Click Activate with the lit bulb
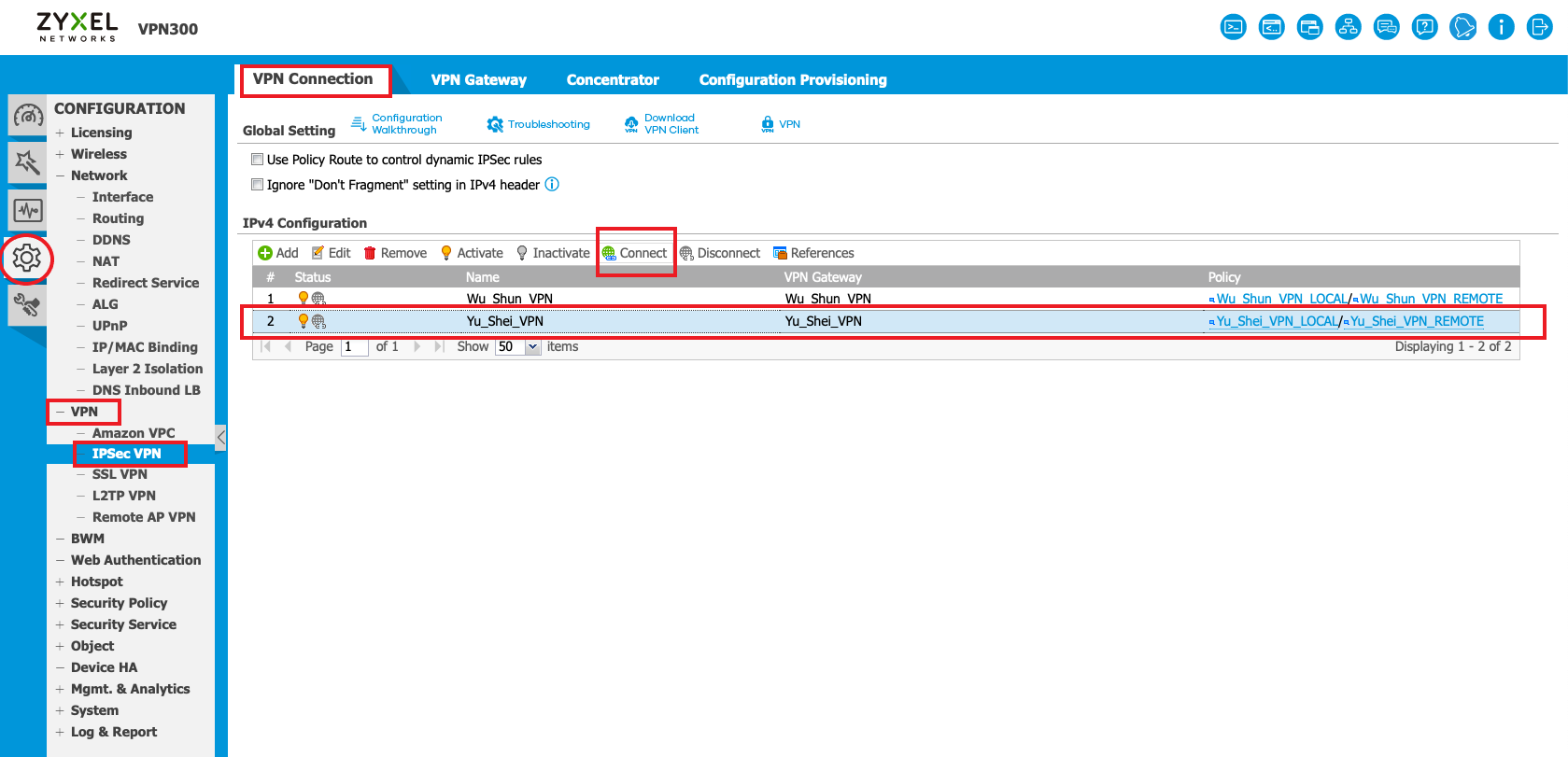 click(x=472, y=253)
